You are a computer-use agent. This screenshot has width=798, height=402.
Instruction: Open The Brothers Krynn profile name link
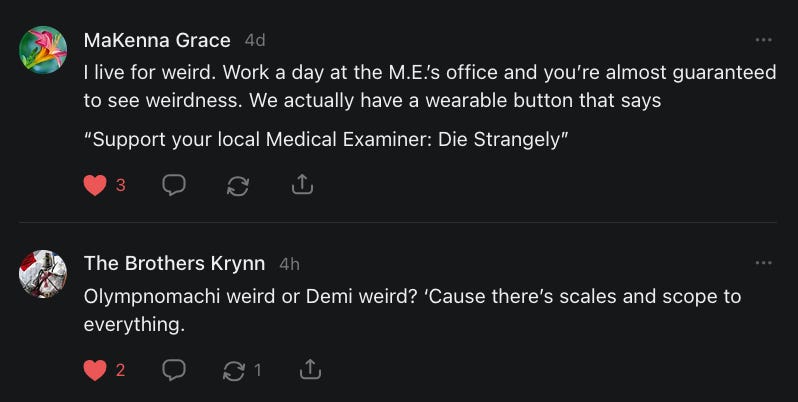click(174, 264)
